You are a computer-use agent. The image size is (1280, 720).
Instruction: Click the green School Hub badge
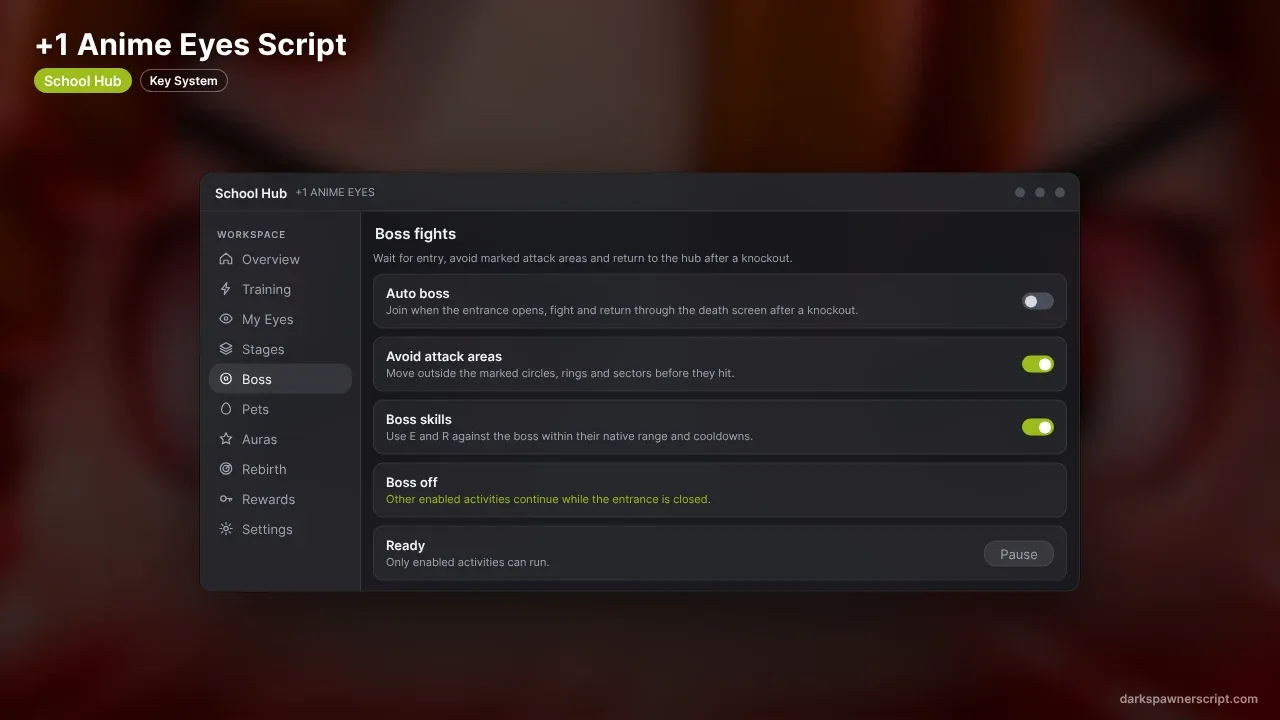[83, 81]
